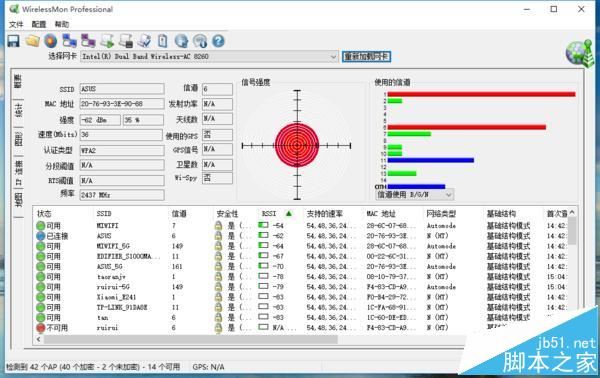600x378 pixels.
Task: Click the signal strength radar display
Action: pos(297,145)
